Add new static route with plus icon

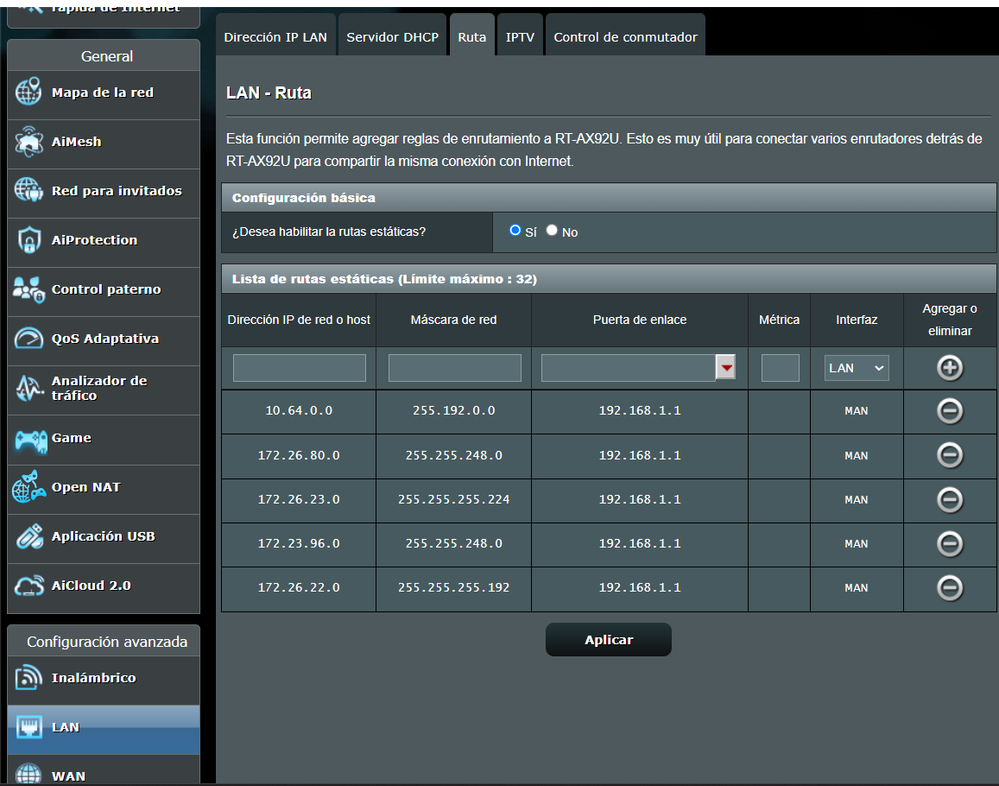949,368
